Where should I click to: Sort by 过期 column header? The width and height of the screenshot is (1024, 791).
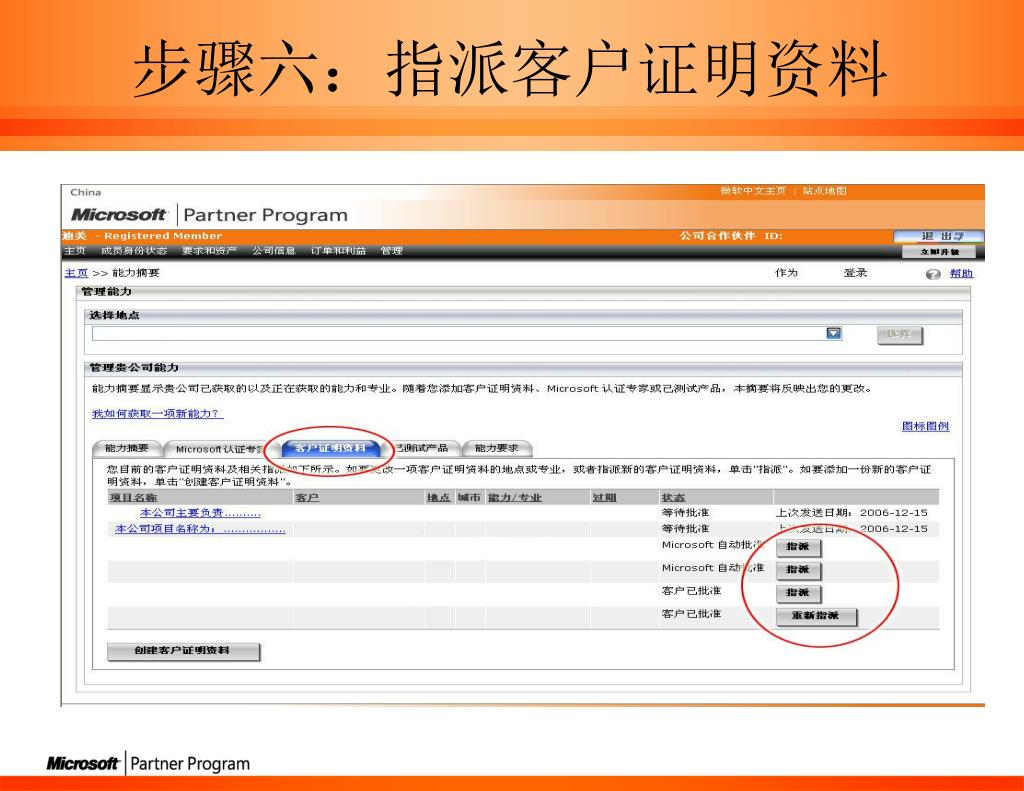tap(605, 498)
